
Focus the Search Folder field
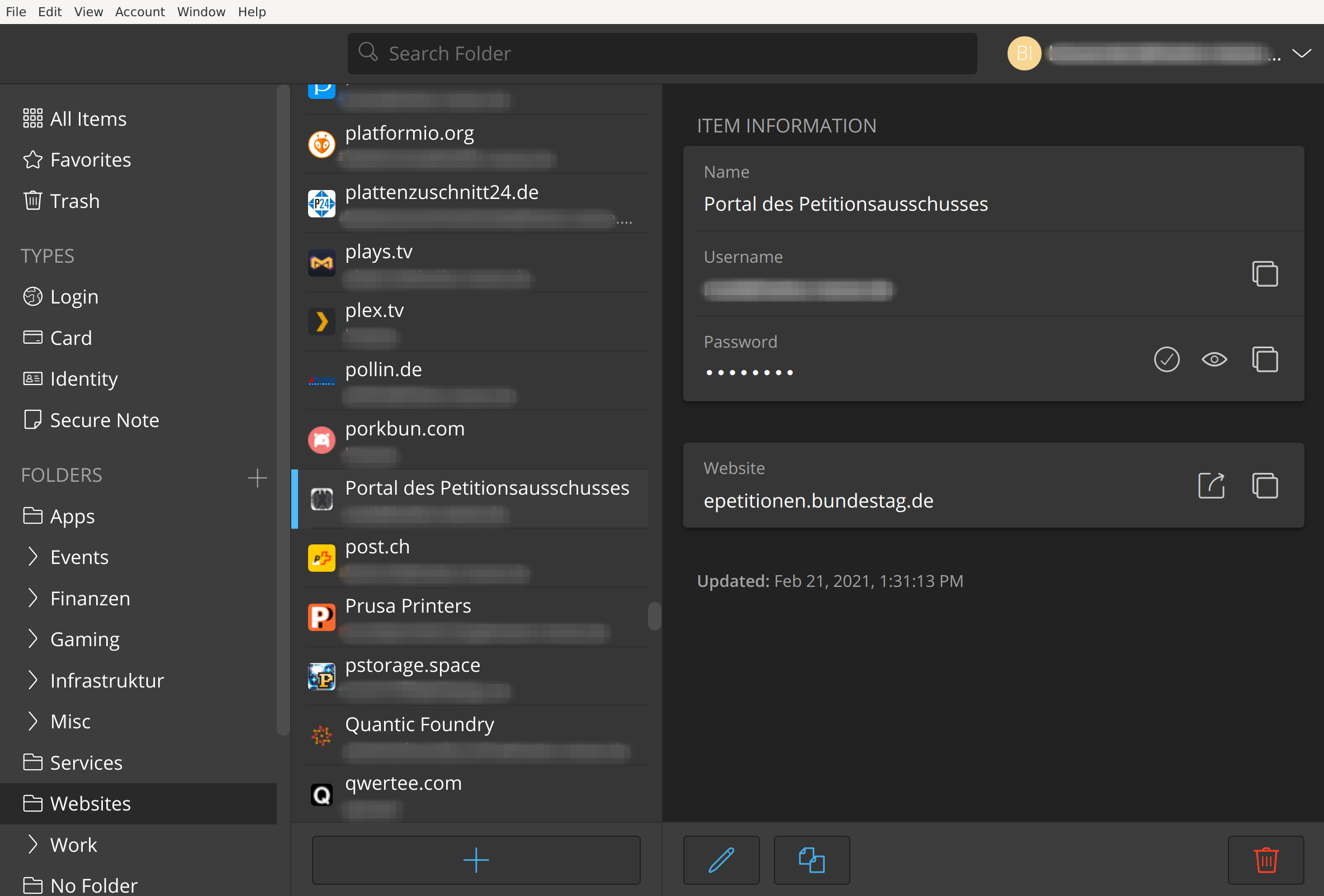click(662, 53)
